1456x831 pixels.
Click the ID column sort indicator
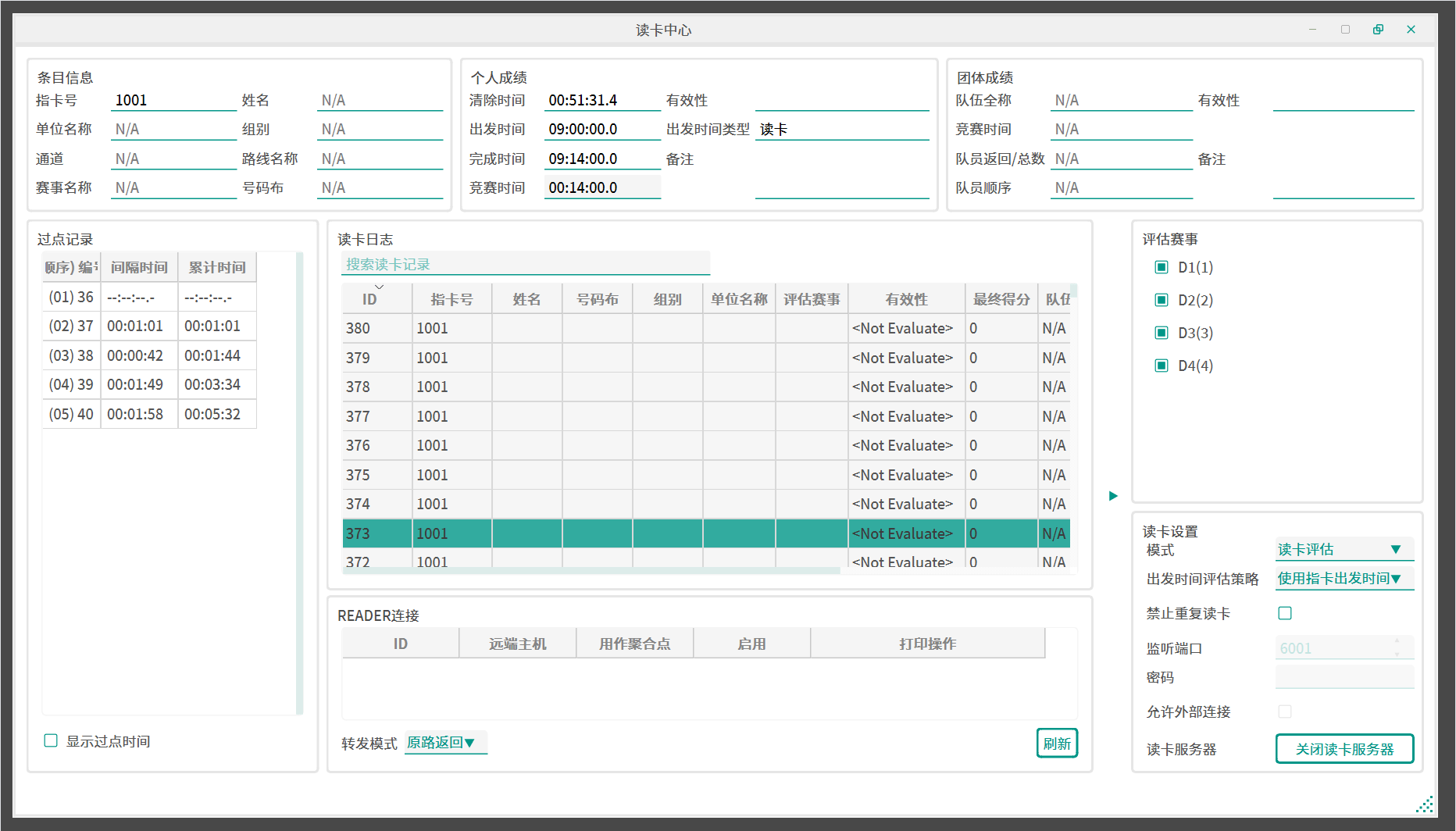point(379,287)
